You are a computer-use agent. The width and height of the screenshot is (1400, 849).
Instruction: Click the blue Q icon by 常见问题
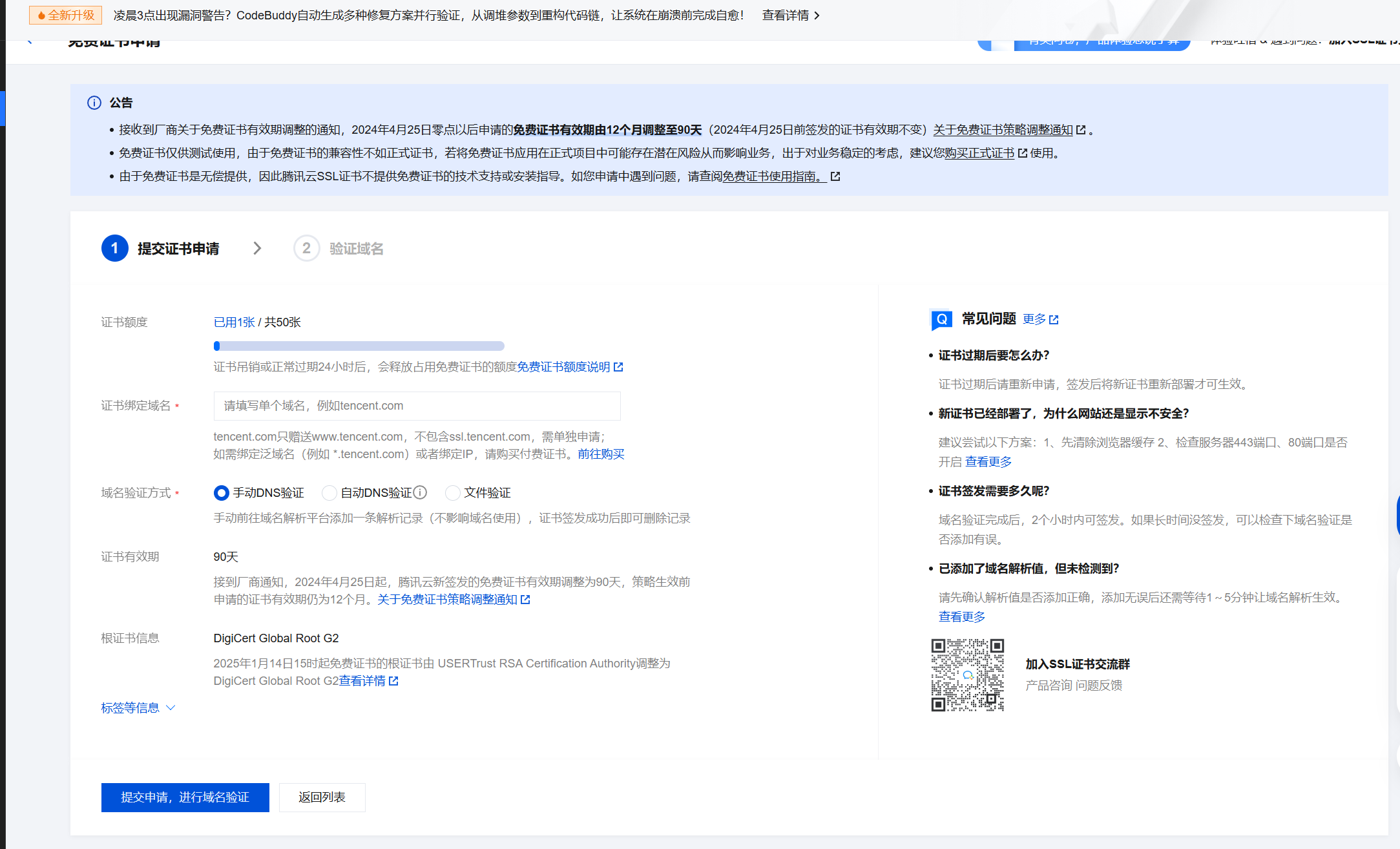[x=941, y=319]
